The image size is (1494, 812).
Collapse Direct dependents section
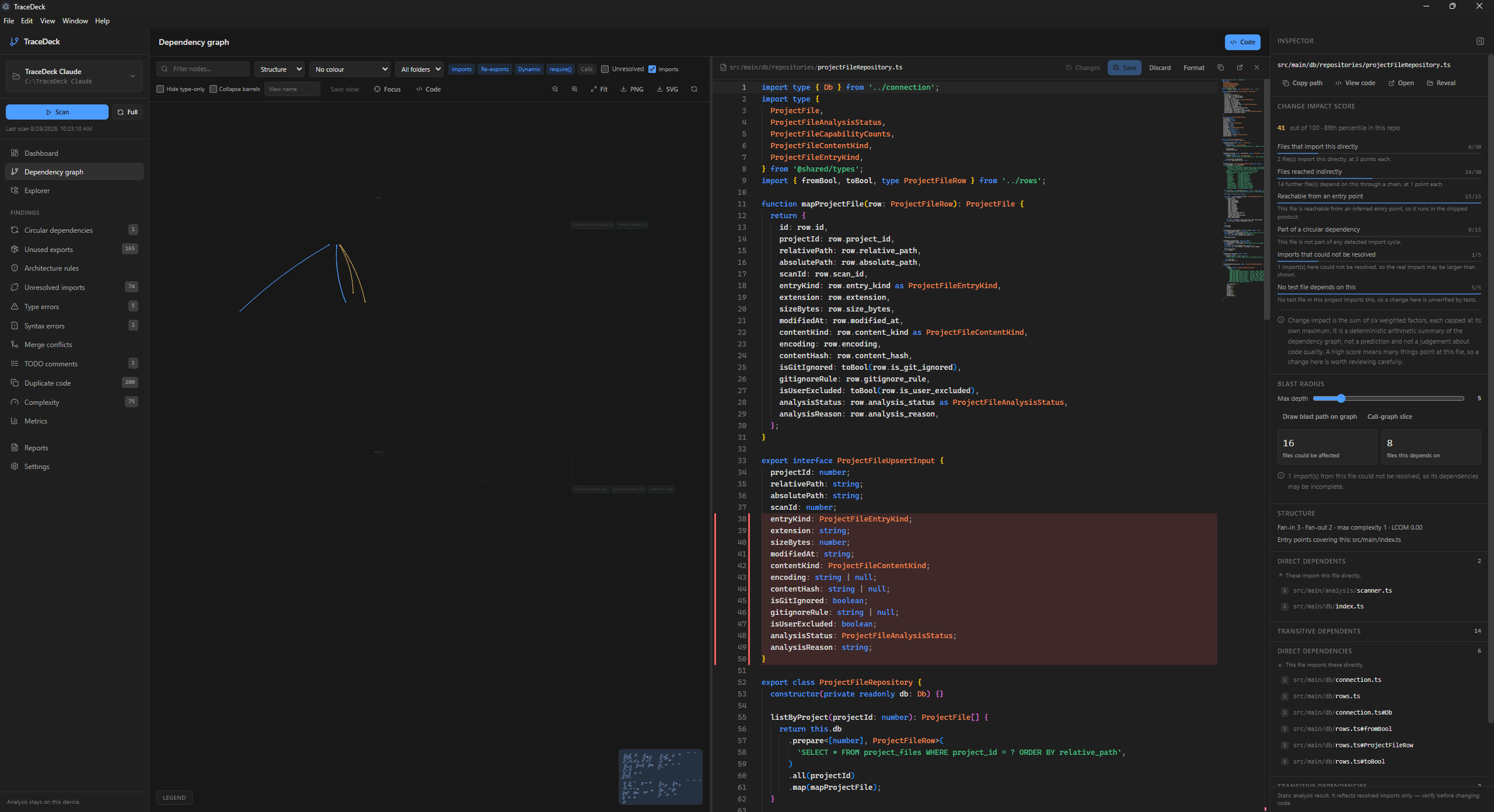1378,561
